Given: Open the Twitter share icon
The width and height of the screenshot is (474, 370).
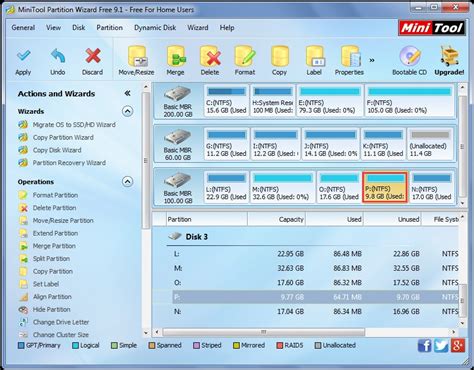Looking at the screenshot, I should pyautogui.click(x=441, y=346).
